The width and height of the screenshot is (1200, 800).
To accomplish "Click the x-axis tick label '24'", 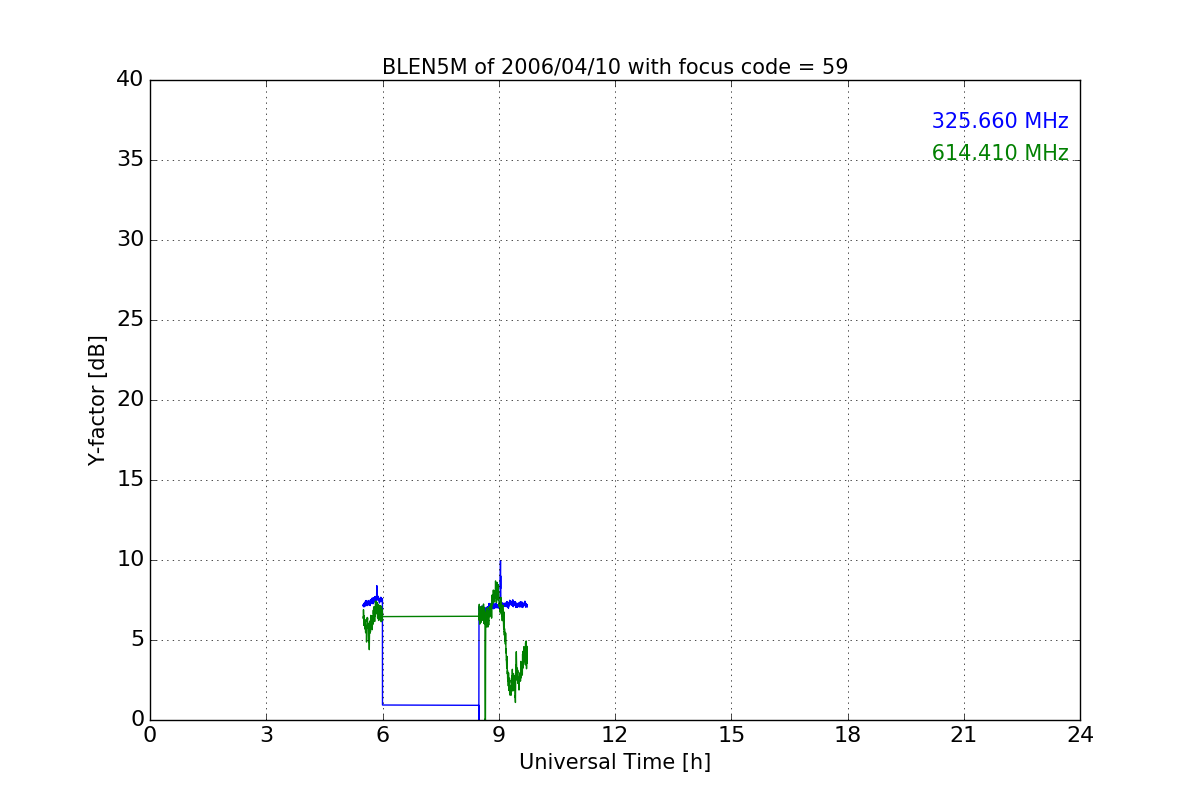I will tap(1080, 735).
